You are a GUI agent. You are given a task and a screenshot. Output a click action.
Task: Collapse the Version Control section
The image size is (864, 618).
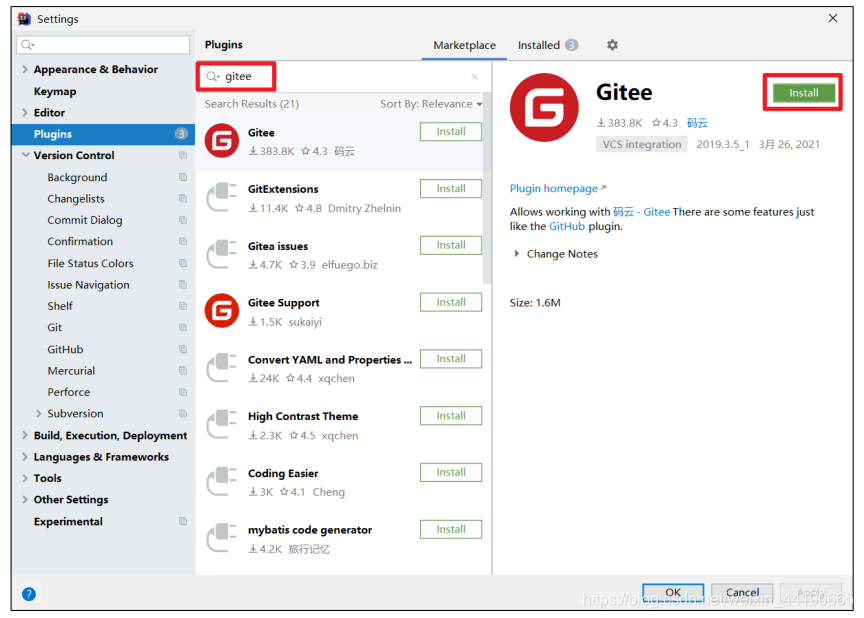coord(25,155)
